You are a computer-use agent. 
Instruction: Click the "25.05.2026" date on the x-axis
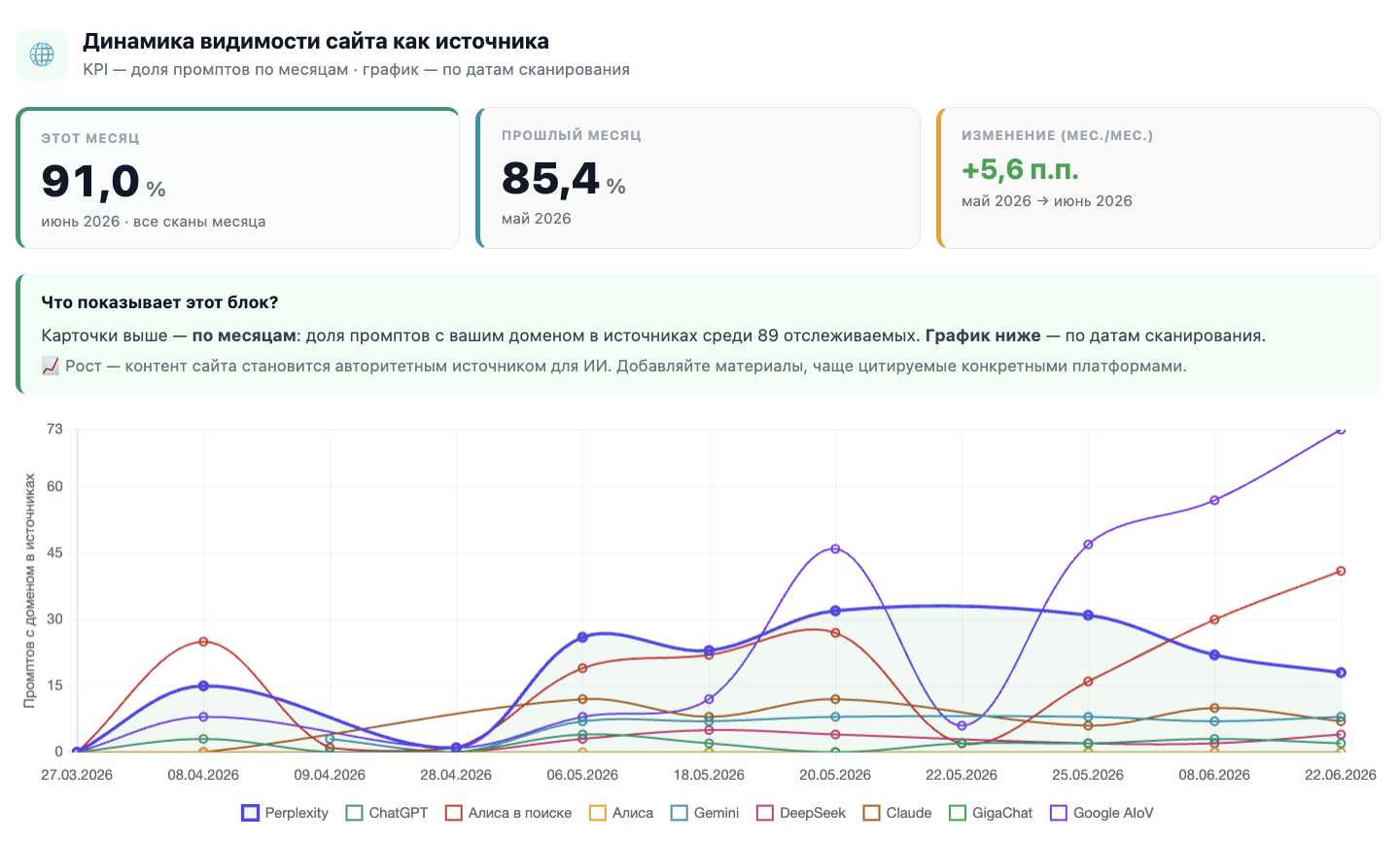(1088, 775)
